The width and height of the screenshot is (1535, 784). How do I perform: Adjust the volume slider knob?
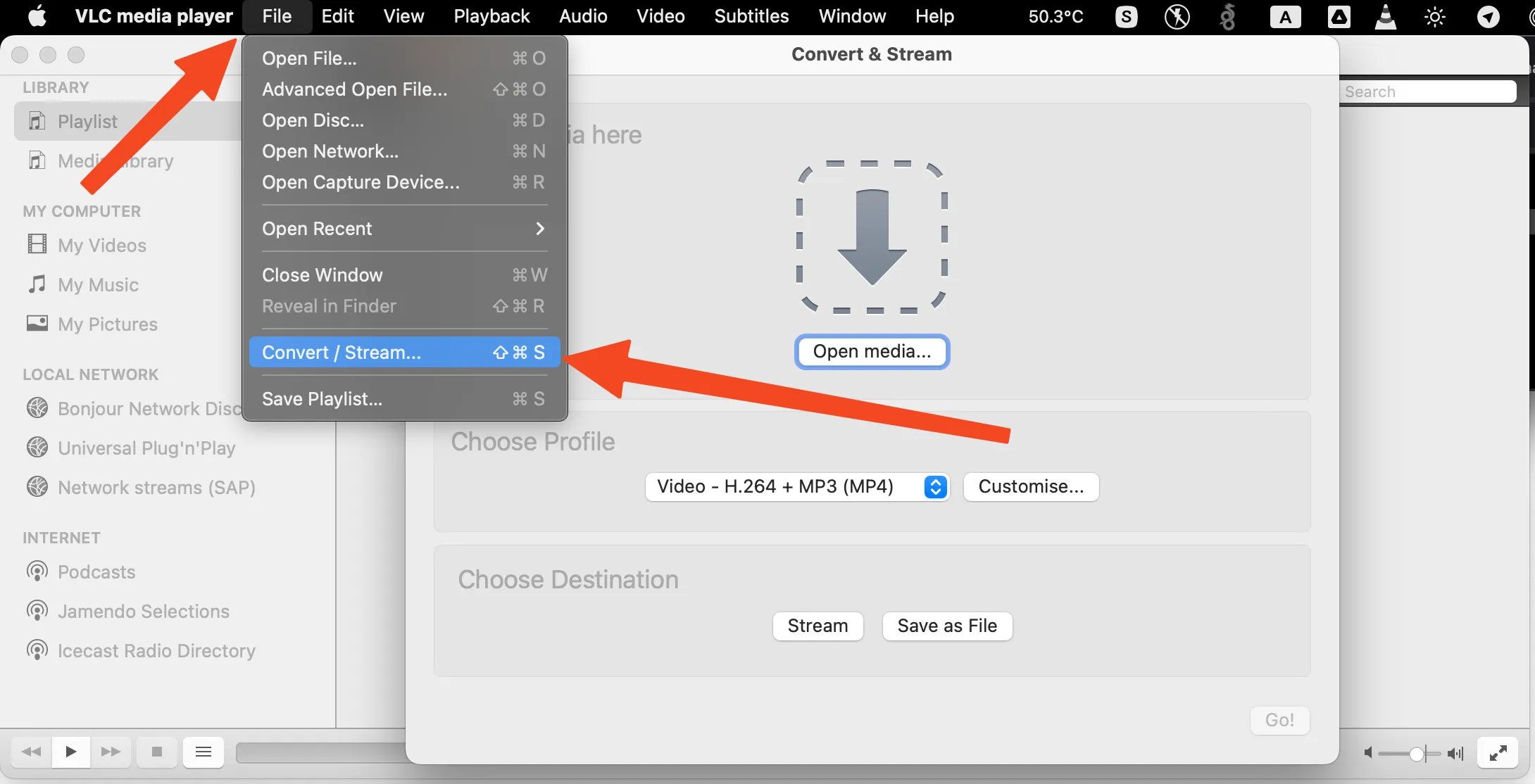(1417, 753)
